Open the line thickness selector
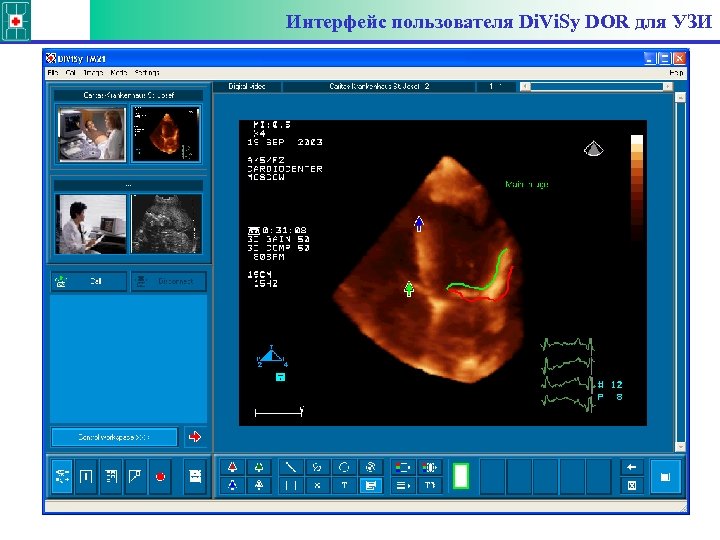Viewport: 720px width, 540px height. pyautogui.click(x=403, y=485)
